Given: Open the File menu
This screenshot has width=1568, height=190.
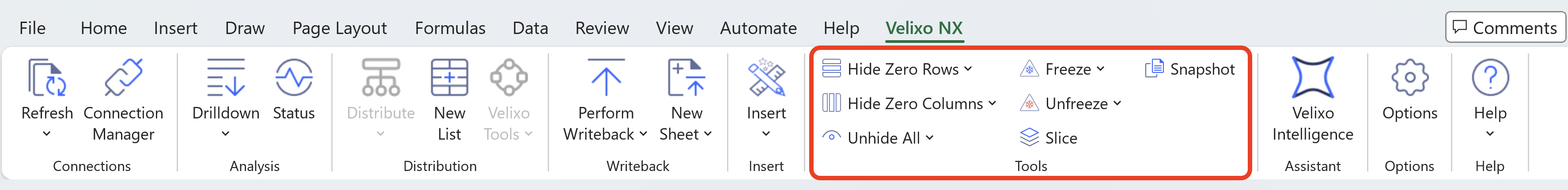Looking at the screenshot, I should pos(32,28).
